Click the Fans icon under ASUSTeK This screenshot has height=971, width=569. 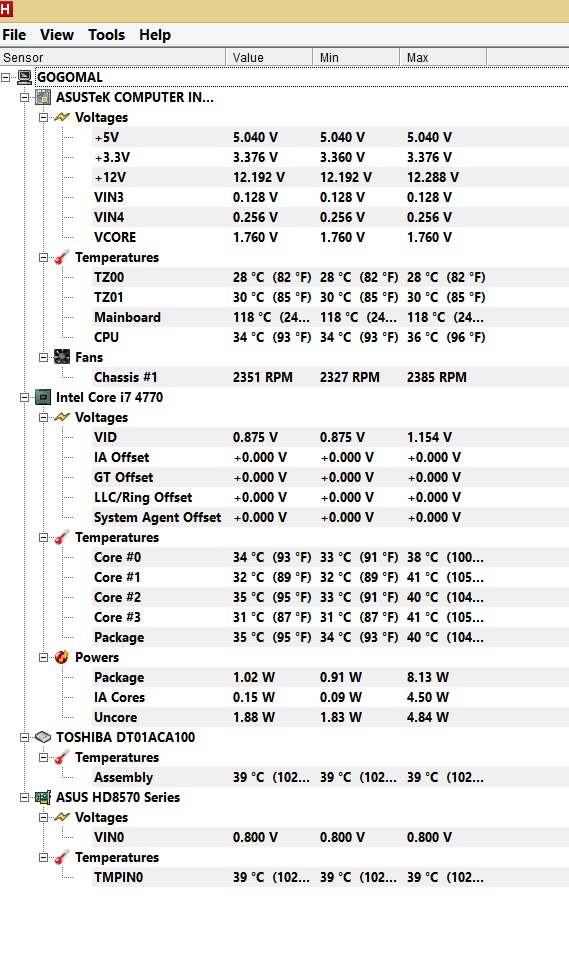click(62, 357)
